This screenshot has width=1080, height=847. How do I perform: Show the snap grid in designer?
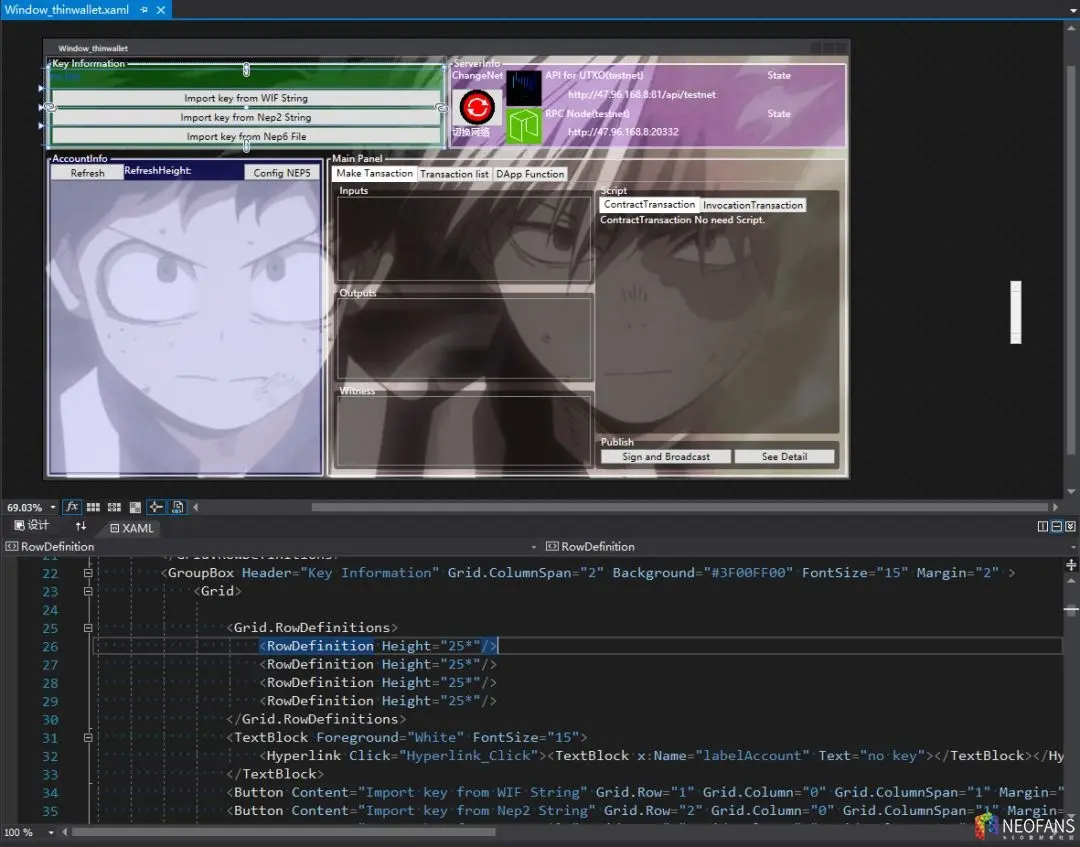(x=93, y=507)
